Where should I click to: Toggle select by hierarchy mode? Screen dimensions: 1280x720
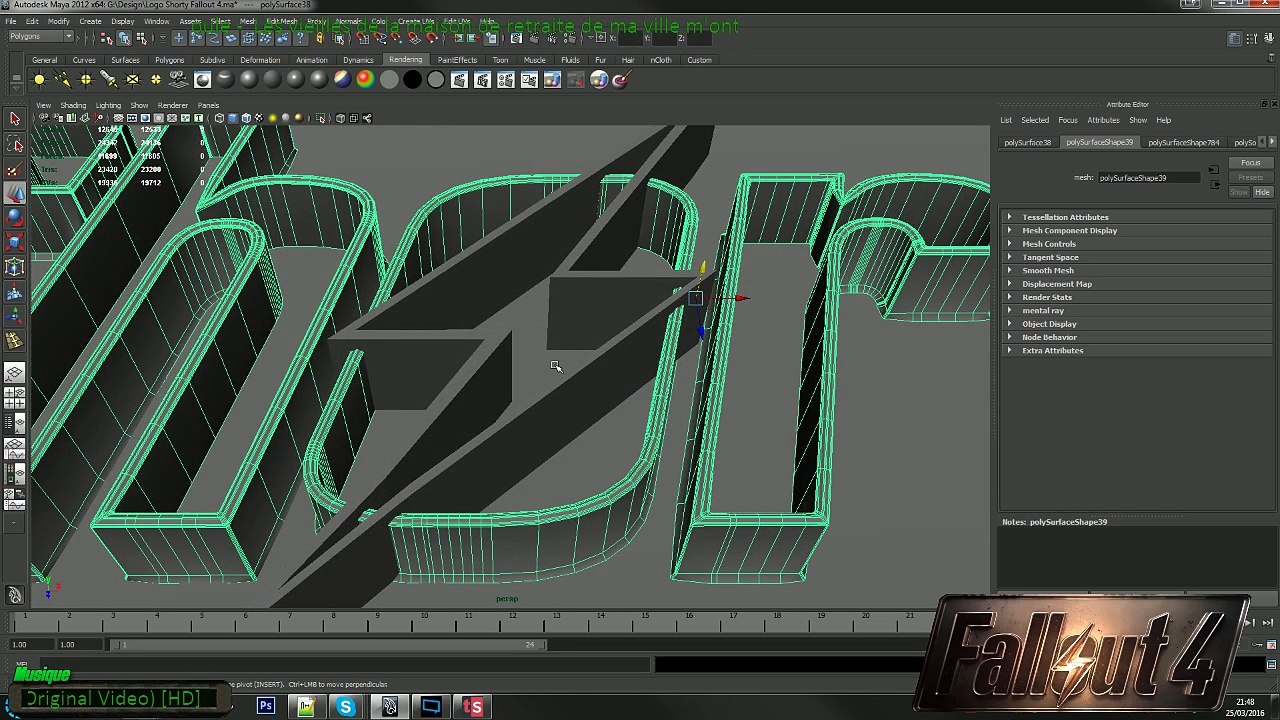click(106, 38)
